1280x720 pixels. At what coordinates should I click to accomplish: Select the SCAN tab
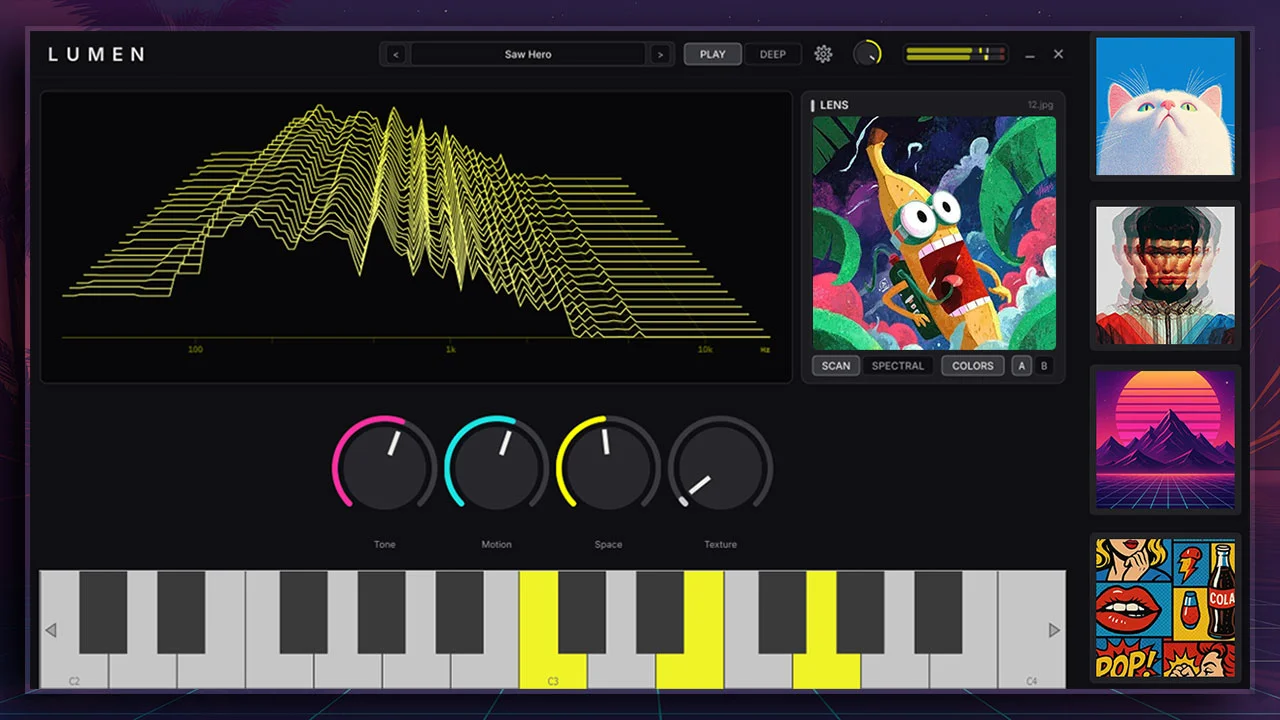pyautogui.click(x=836, y=366)
